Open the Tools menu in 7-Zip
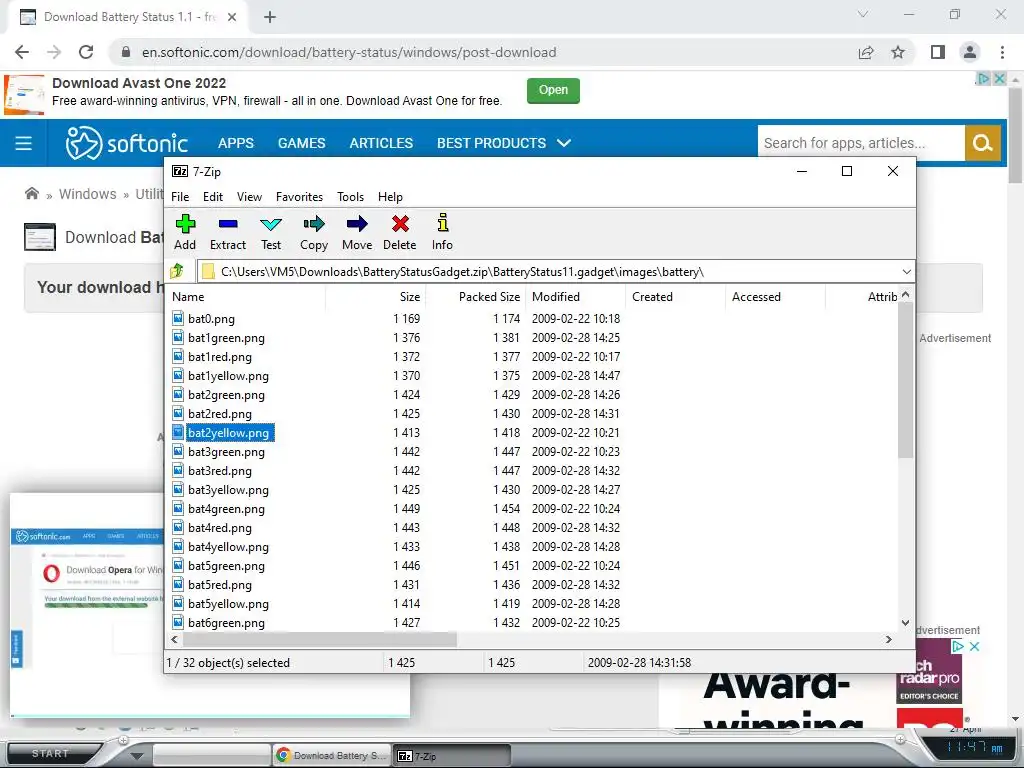The height and width of the screenshot is (768, 1024). click(x=350, y=197)
